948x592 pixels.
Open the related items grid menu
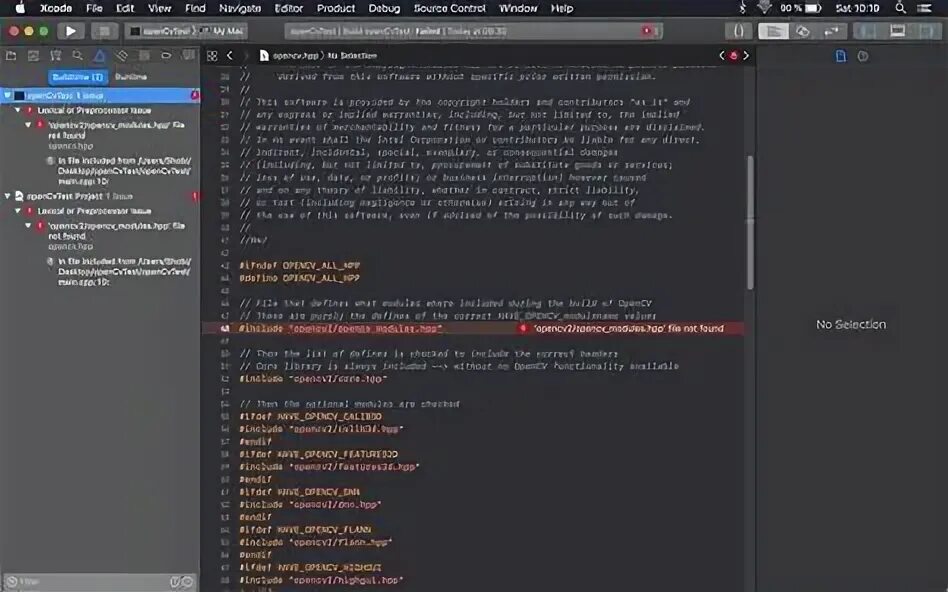click(x=212, y=56)
